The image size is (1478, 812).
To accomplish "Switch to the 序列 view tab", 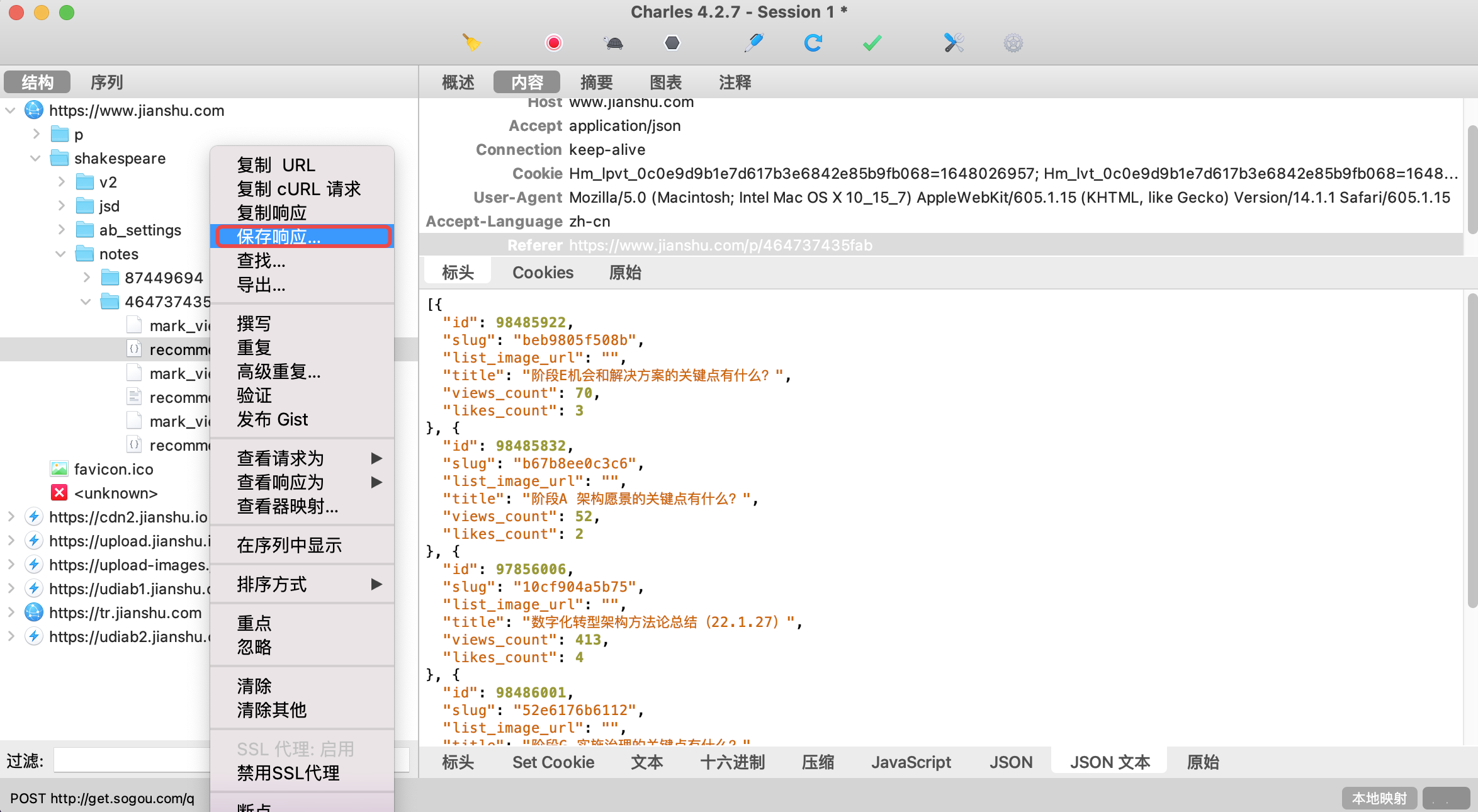I will click(x=106, y=82).
